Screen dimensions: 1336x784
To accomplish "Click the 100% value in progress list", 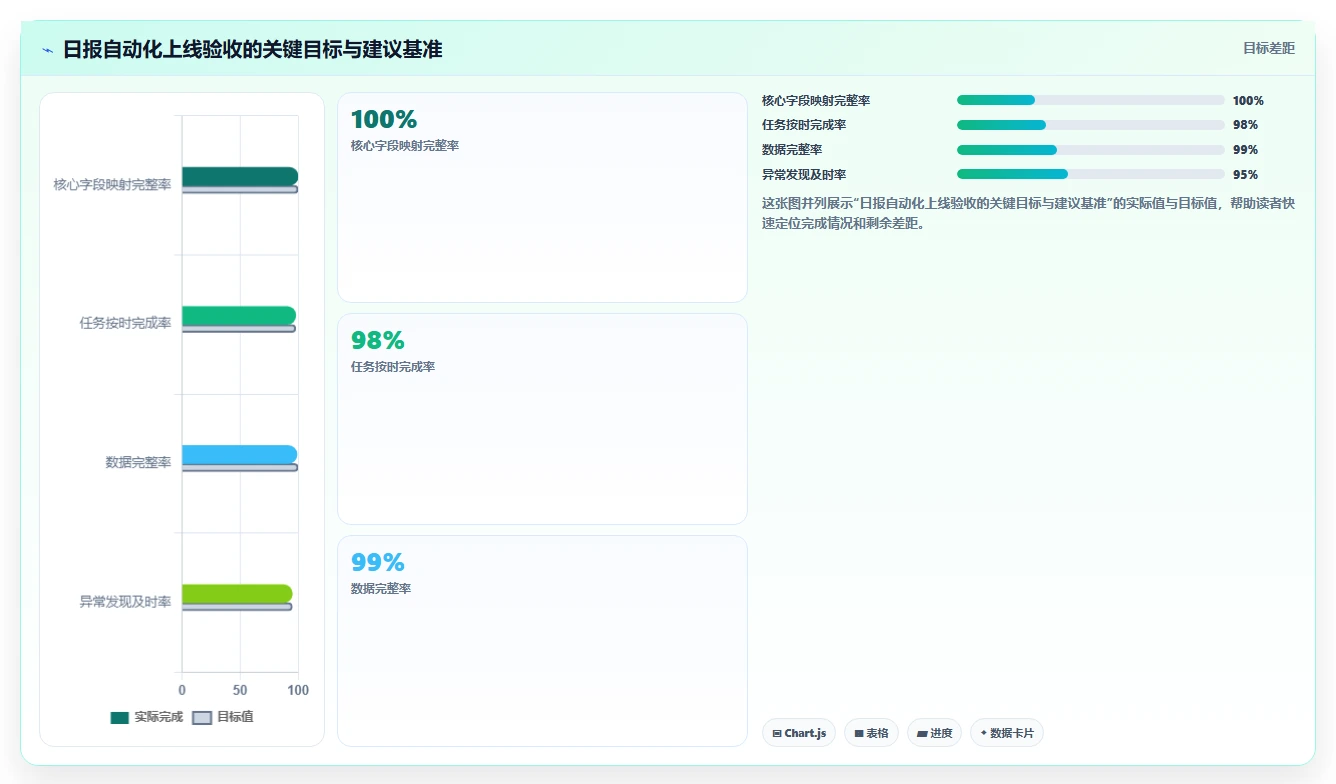I will 1248,101.
